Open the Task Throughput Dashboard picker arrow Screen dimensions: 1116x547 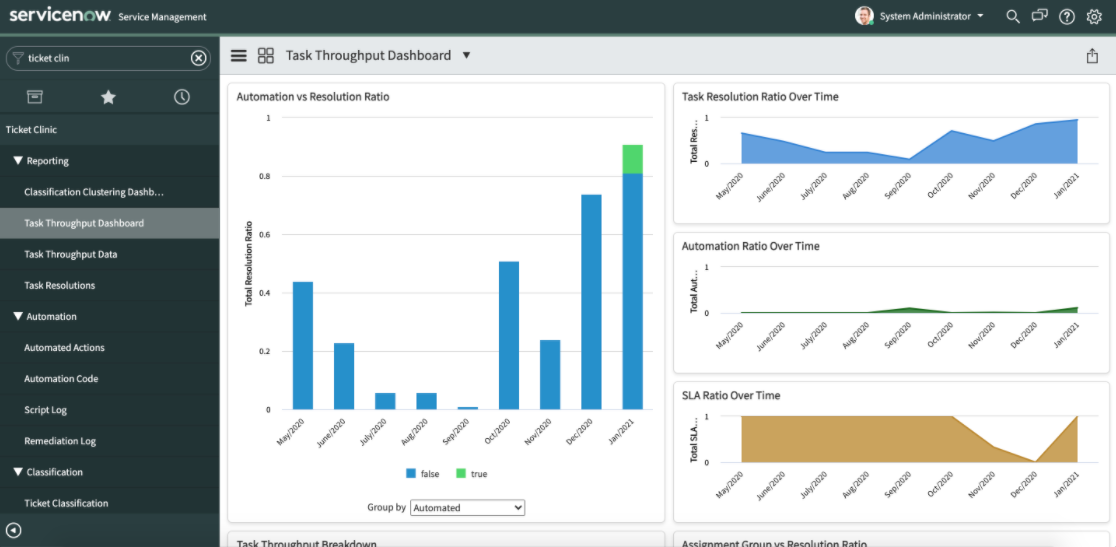(x=466, y=56)
